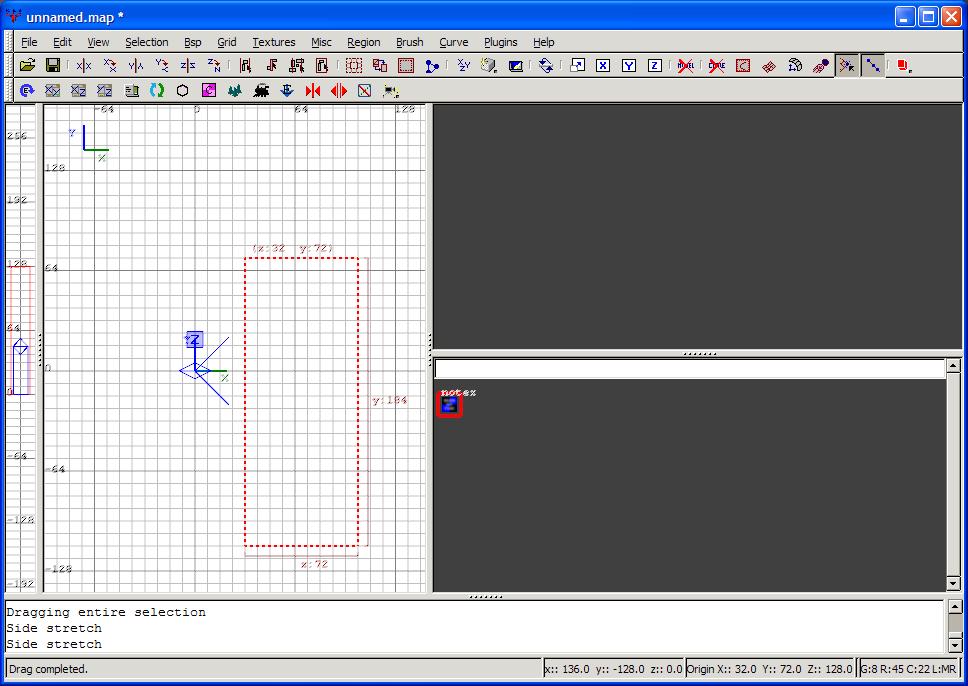Open the Selection menu
The image size is (968, 686).
point(147,42)
